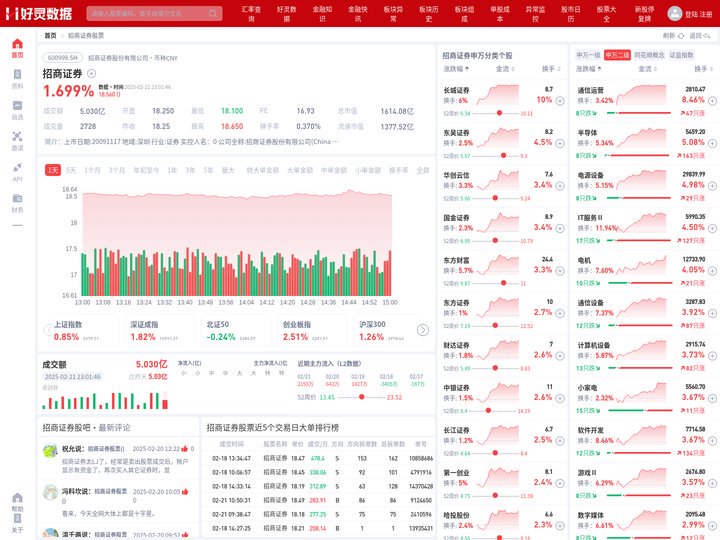This screenshot has width=720, height=540.
Task: Open 关于 about icon in sidebar
Action: [x=17, y=518]
